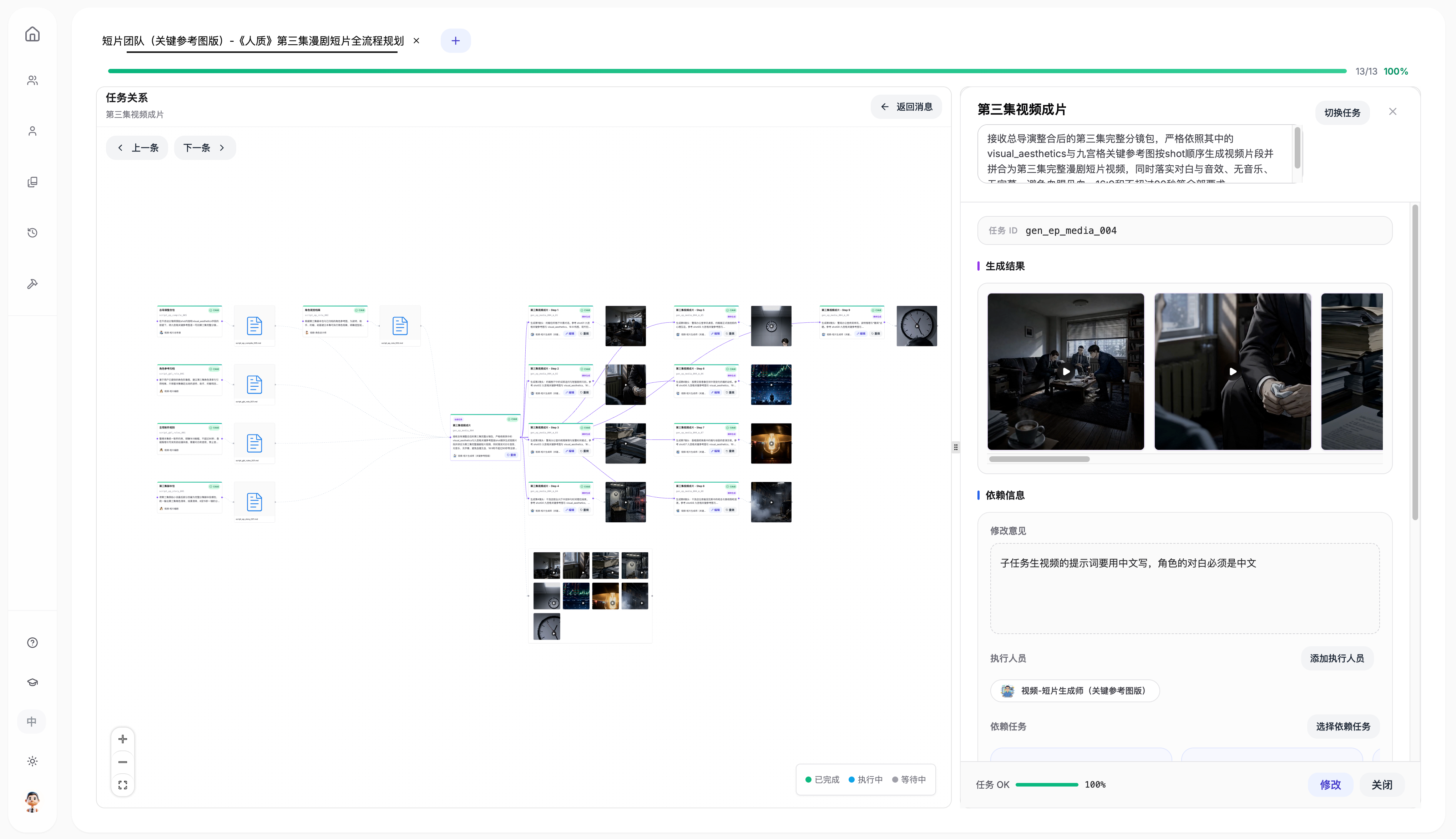Click 添加执行人员 button
Image resolution: width=1456 pixels, height=839 pixels.
(x=1337, y=659)
